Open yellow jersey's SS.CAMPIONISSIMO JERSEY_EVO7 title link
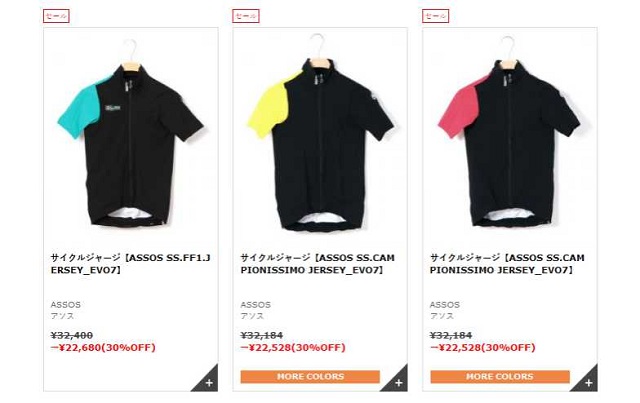This screenshot has height=403, width=640. [x=318, y=264]
